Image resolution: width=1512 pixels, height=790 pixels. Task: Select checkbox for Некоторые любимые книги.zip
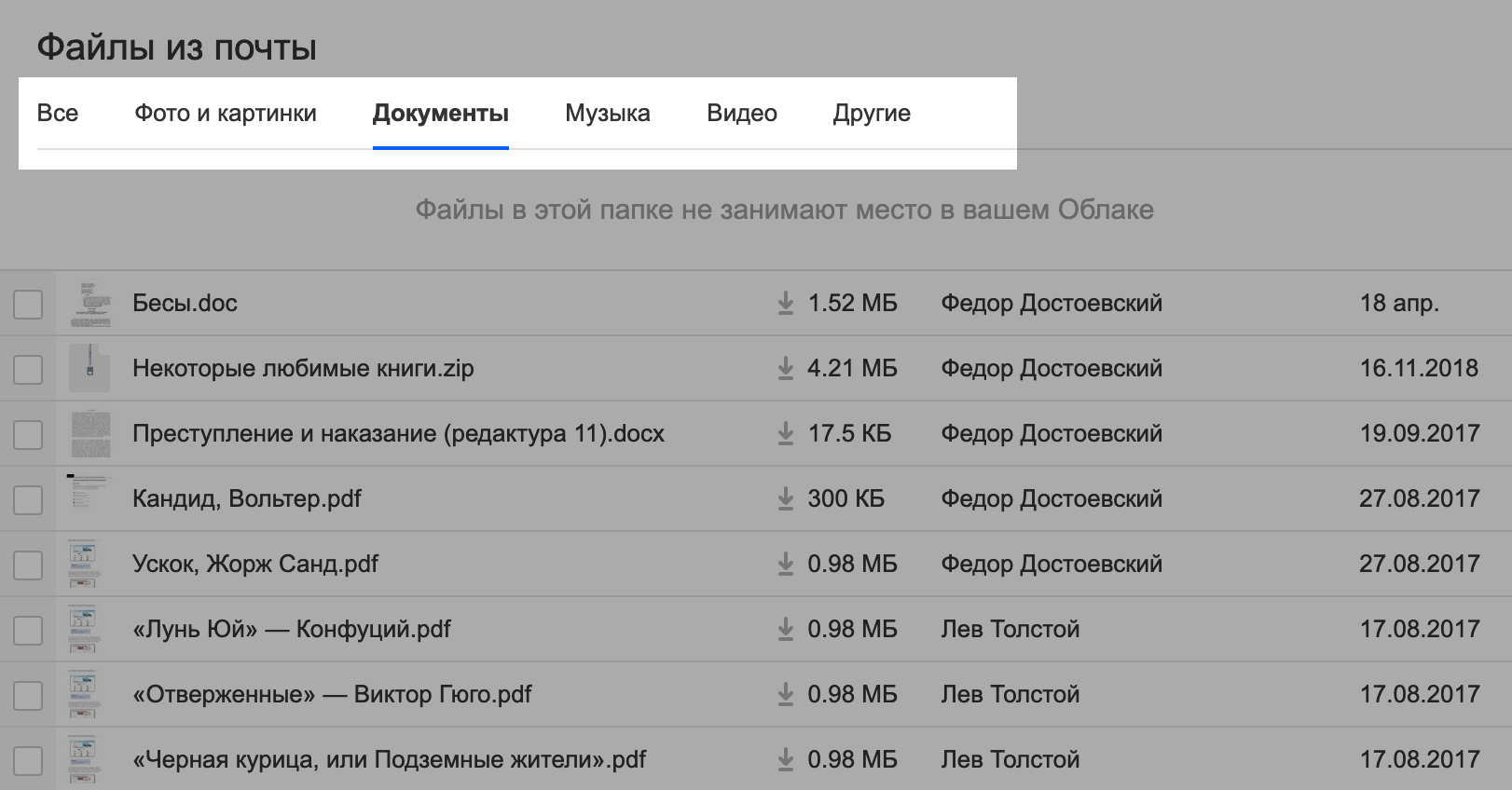click(28, 369)
